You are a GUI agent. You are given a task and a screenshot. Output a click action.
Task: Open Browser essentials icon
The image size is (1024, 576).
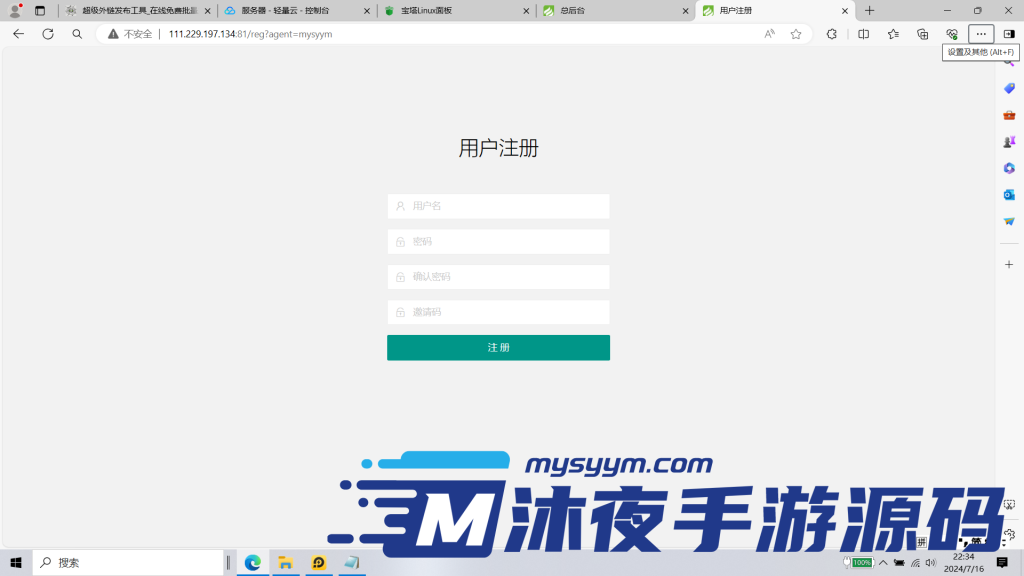(952, 34)
